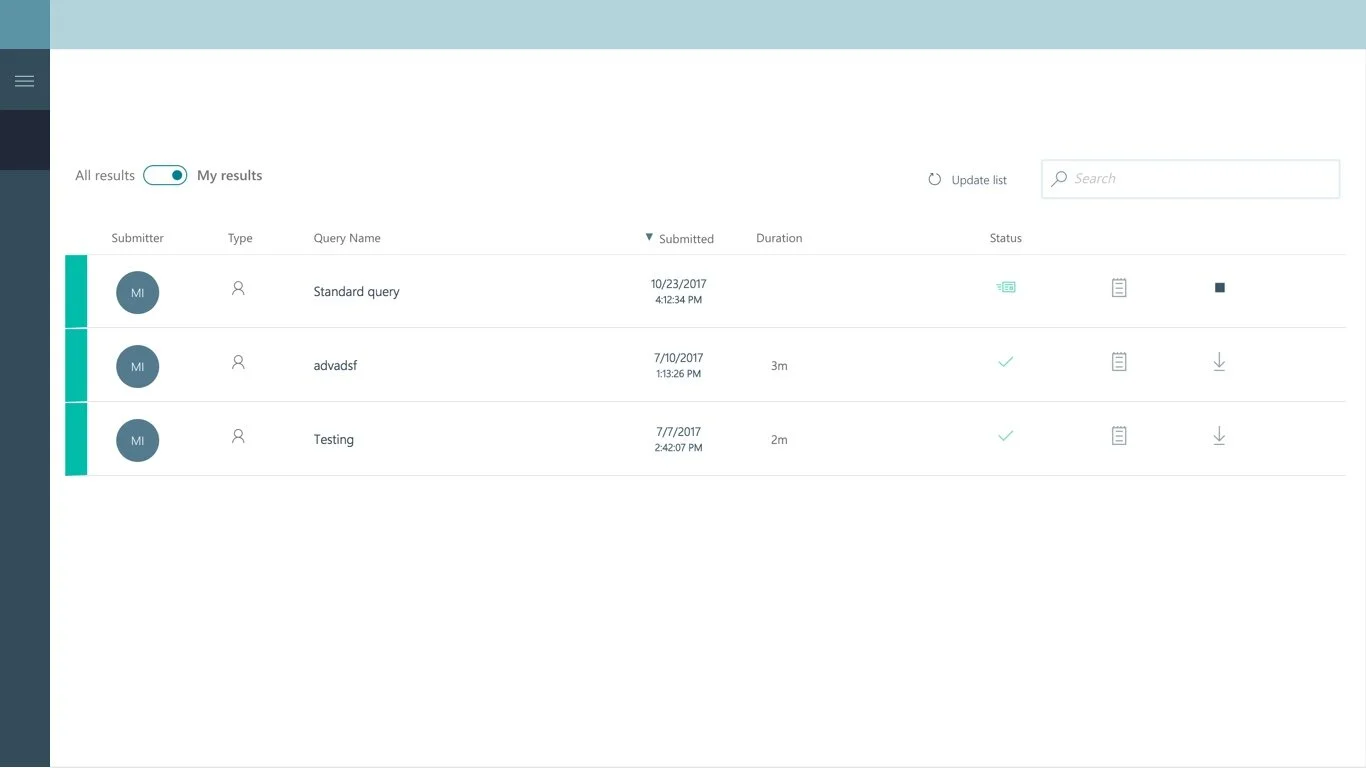The height and width of the screenshot is (768, 1366).
Task: Reverse sorting with the Submitted sort arrow
Action: click(649, 238)
